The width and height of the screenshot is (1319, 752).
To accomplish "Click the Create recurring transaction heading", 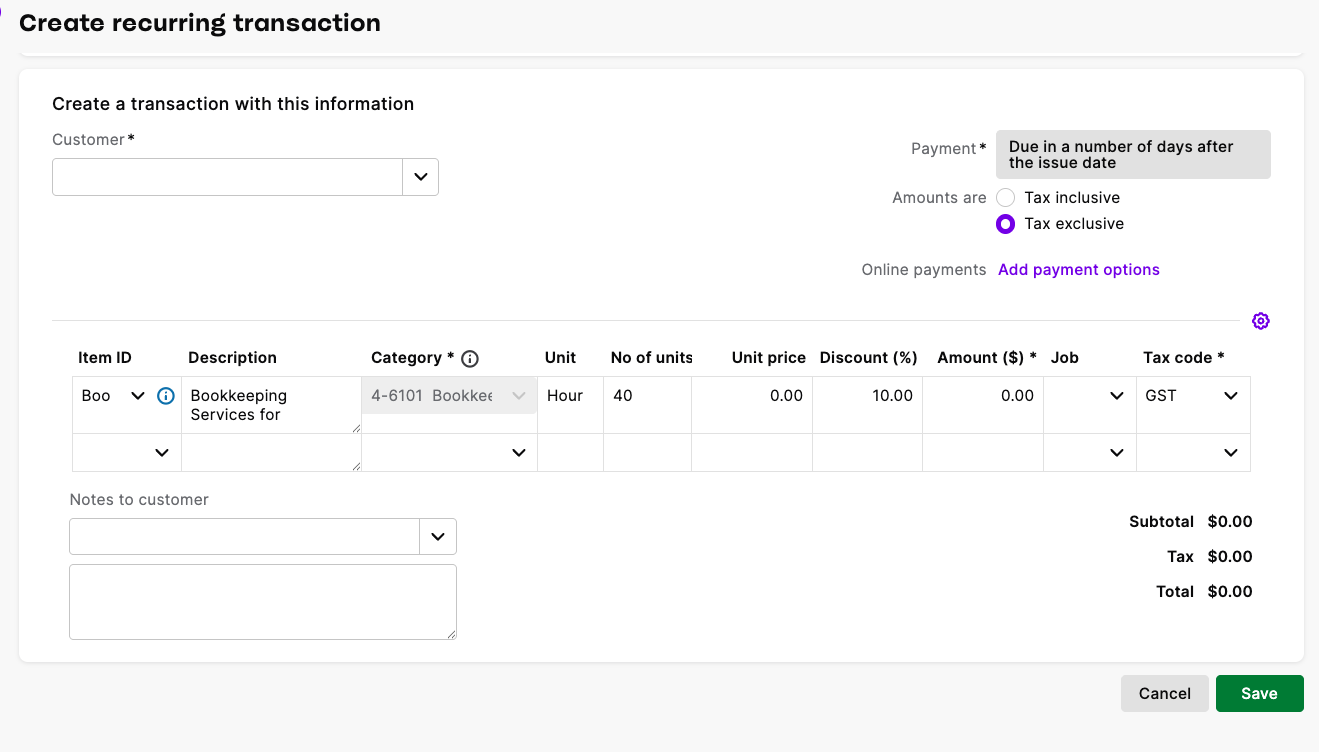I will [x=200, y=23].
